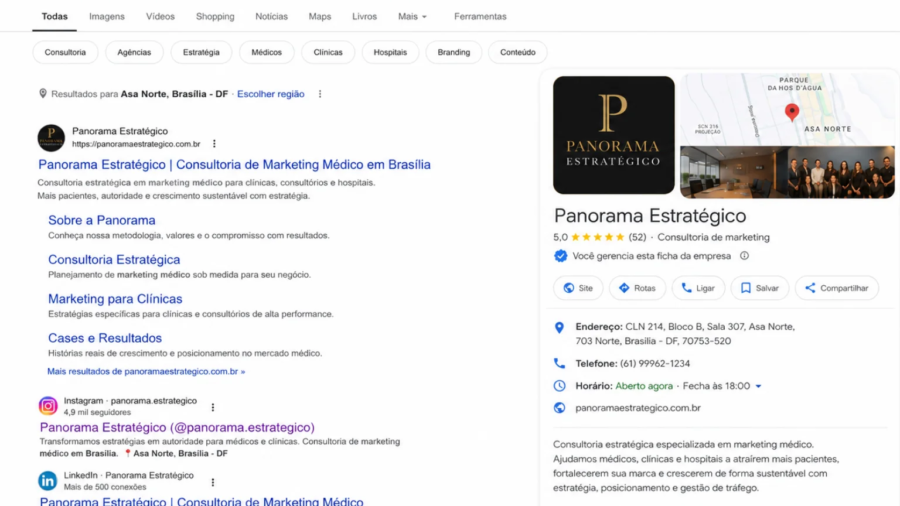Viewport: 900px width, 506px height.
Task: Click the Rotas directions button
Action: pyautogui.click(x=637, y=288)
